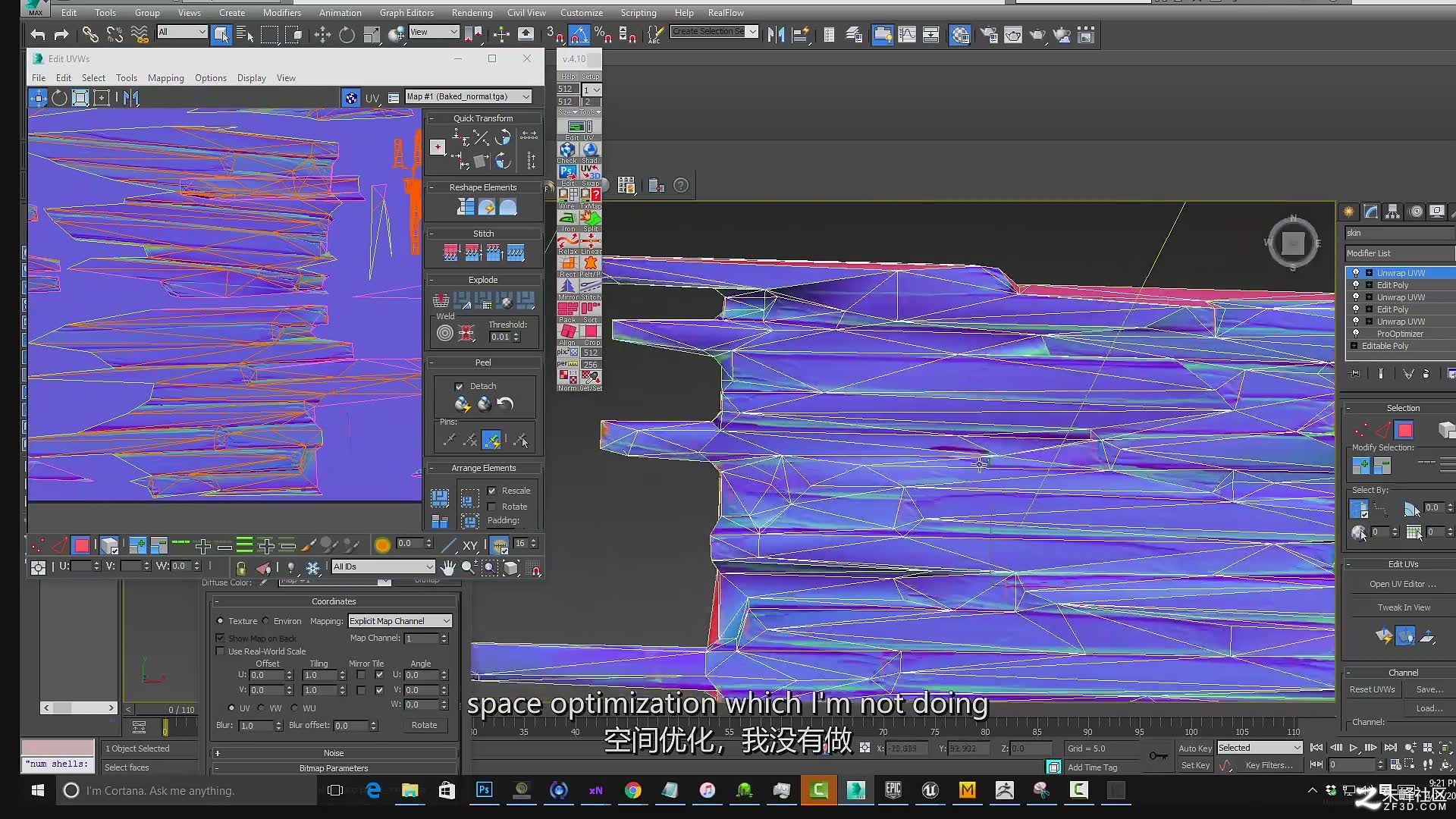Image resolution: width=1456 pixels, height=819 pixels.
Task: Select the Select and Link tool
Action: pyautogui.click(x=90, y=35)
